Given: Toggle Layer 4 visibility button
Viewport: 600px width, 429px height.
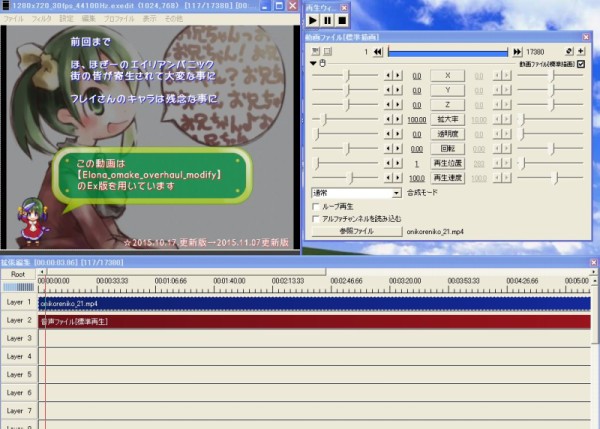Looking at the screenshot, I should pyautogui.click(x=18, y=356).
